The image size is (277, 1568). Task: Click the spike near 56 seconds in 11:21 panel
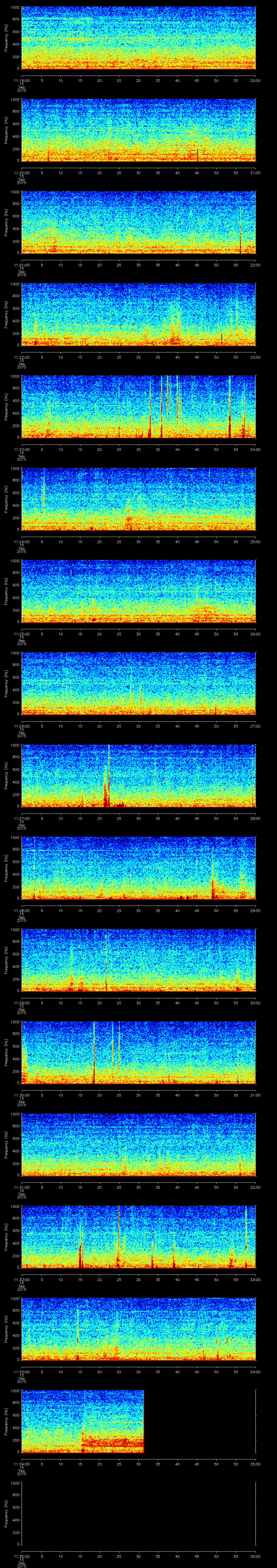click(240, 237)
